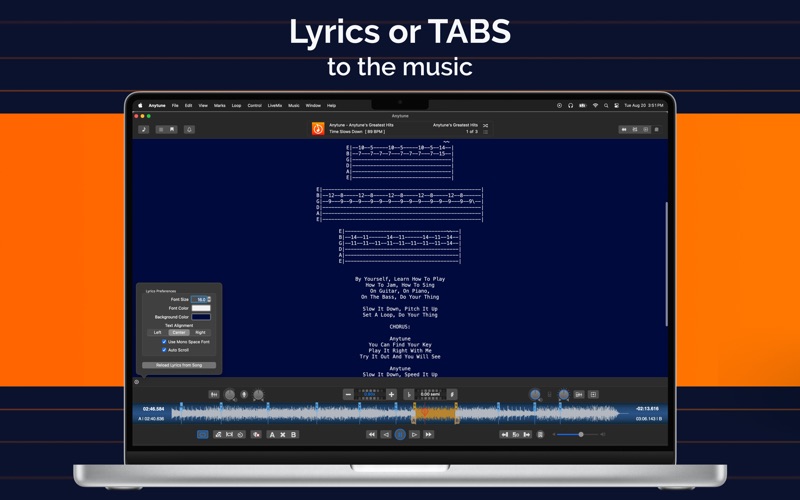Toggle the loop mode button highlighted in blue
The image size is (800, 500).
coord(203,435)
